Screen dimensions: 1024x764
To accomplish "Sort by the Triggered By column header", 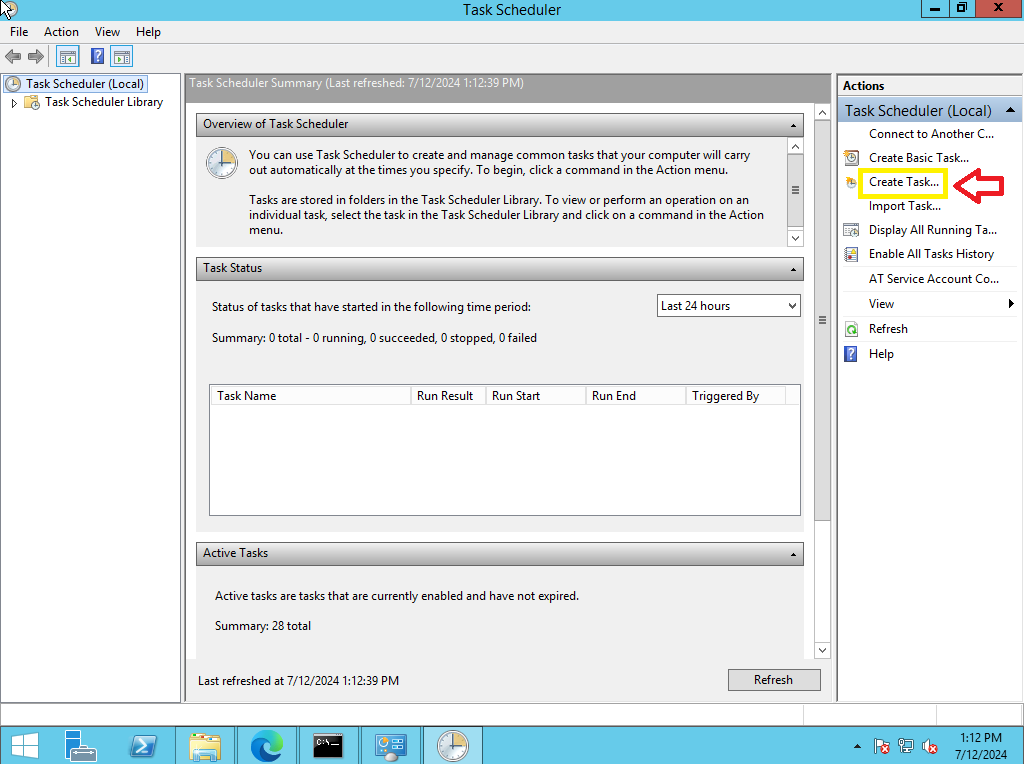I will click(x=735, y=396).
